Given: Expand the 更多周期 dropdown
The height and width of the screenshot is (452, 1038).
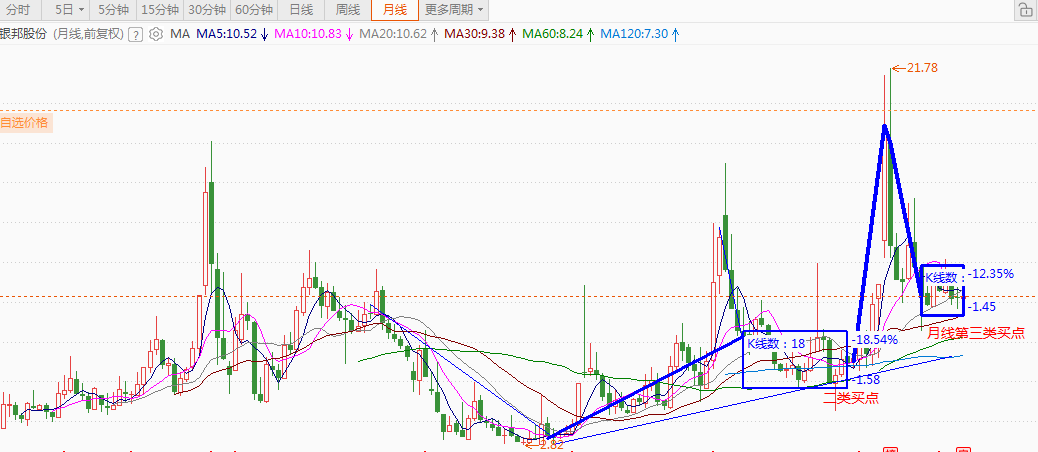Looking at the screenshot, I should click(x=454, y=10).
